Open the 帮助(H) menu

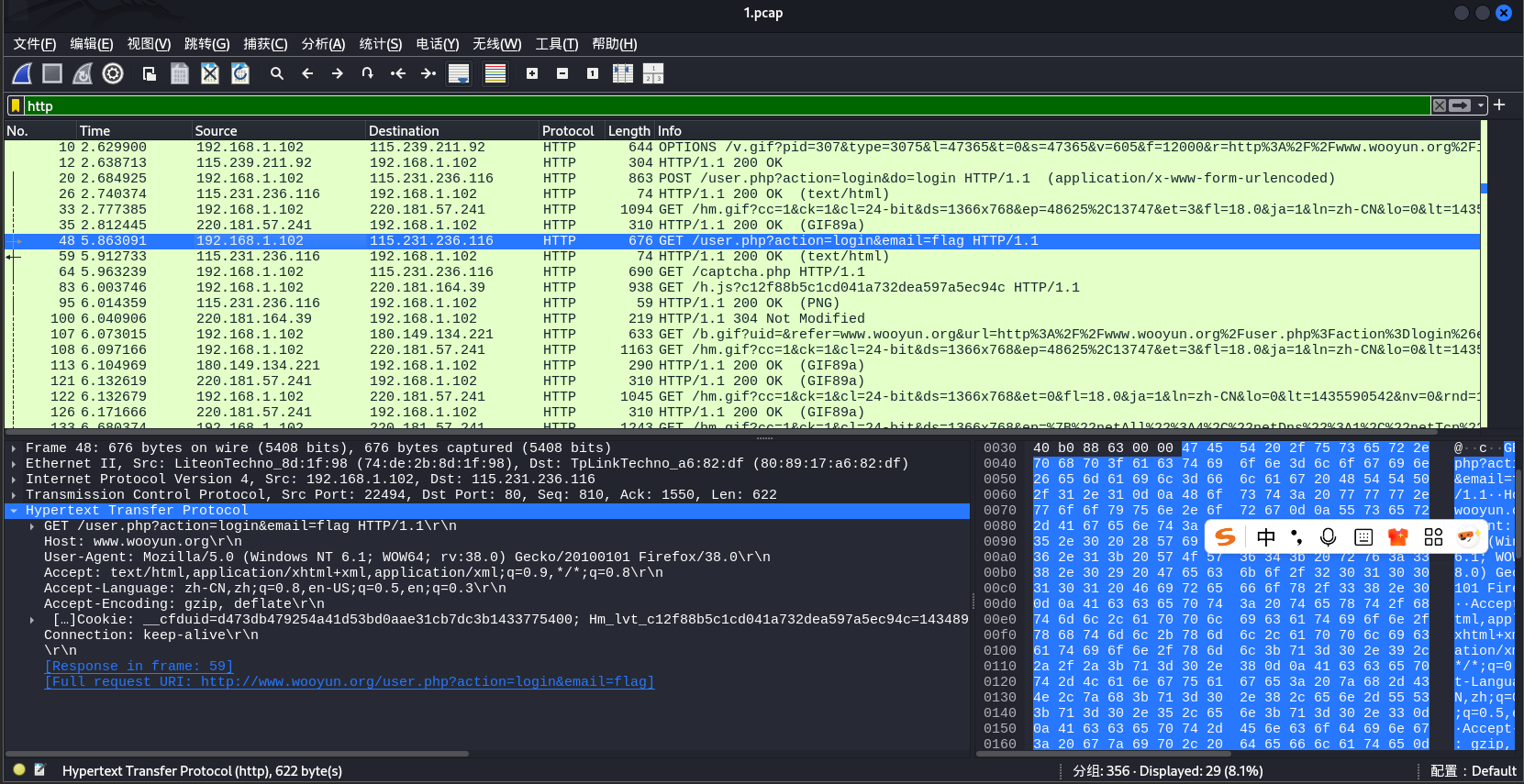[x=615, y=44]
